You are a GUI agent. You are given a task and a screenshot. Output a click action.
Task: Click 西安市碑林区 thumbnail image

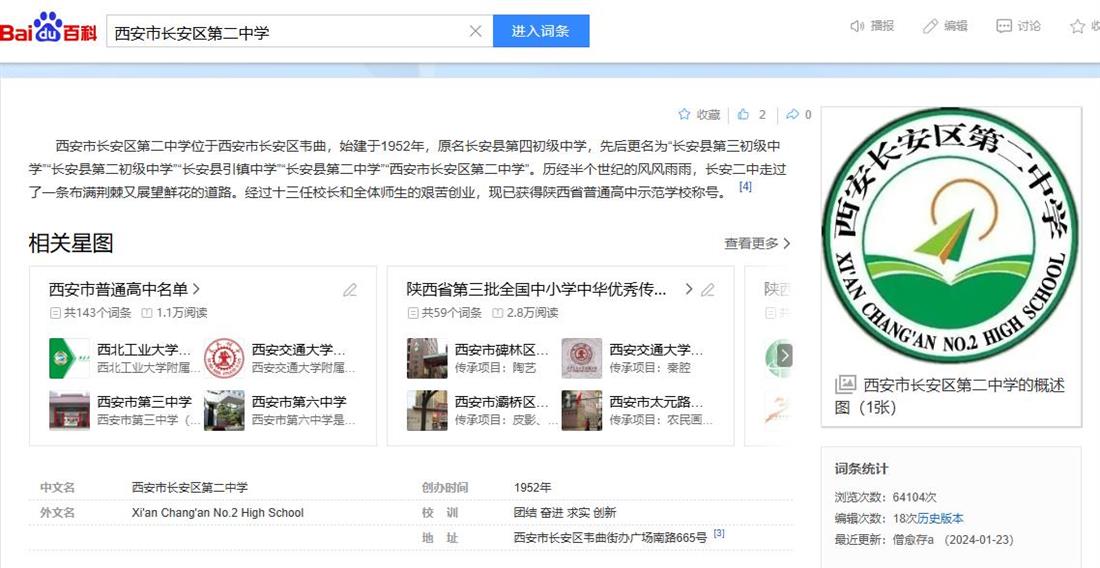[427, 358]
